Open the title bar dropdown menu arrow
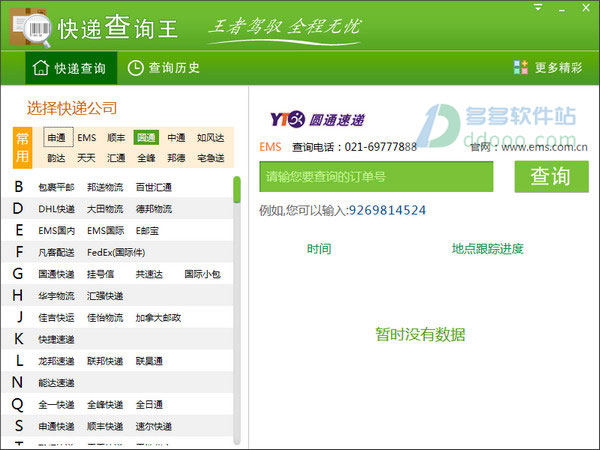 [x=538, y=8]
